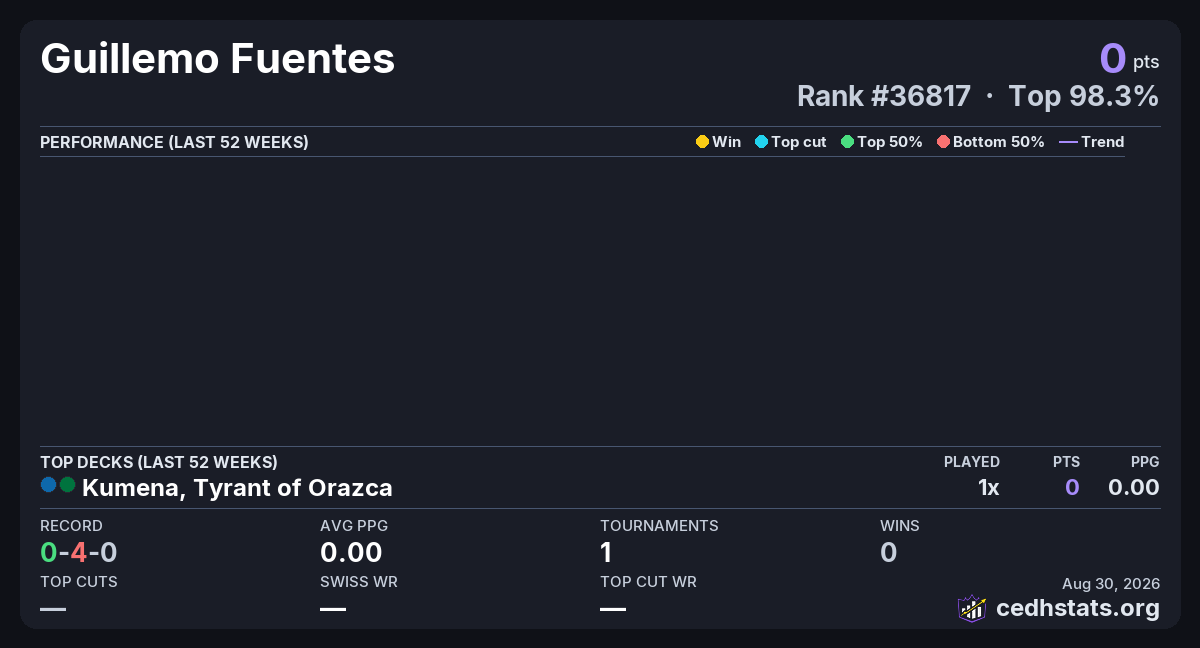Click the Guillemo Fuentes player name
The width and height of the screenshot is (1200, 648).
pos(218,59)
